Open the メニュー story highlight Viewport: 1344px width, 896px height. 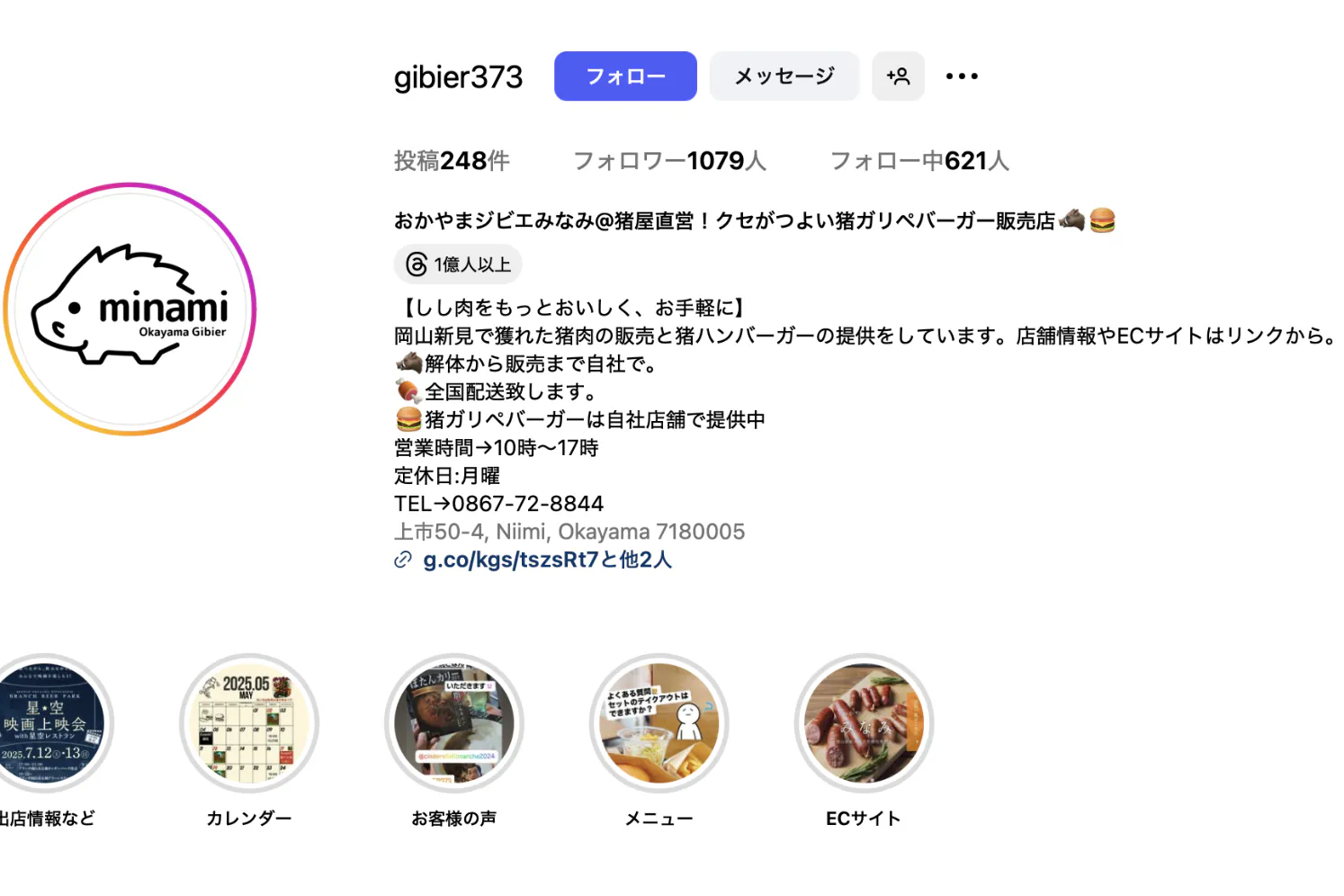pos(659,723)
